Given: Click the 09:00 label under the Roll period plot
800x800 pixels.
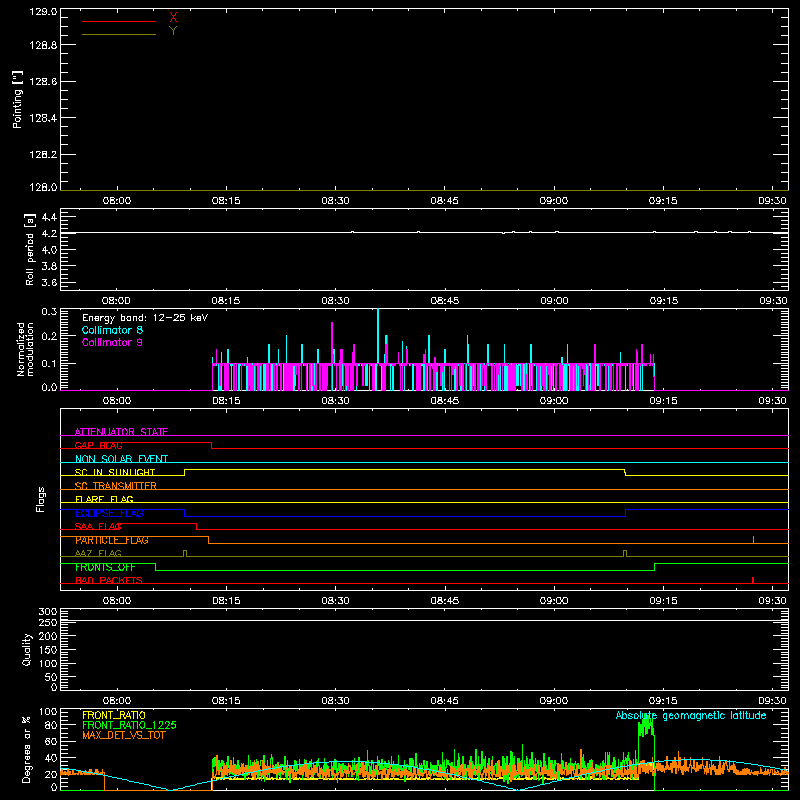Looking at the screenshot, I should (x=554, y=301).
